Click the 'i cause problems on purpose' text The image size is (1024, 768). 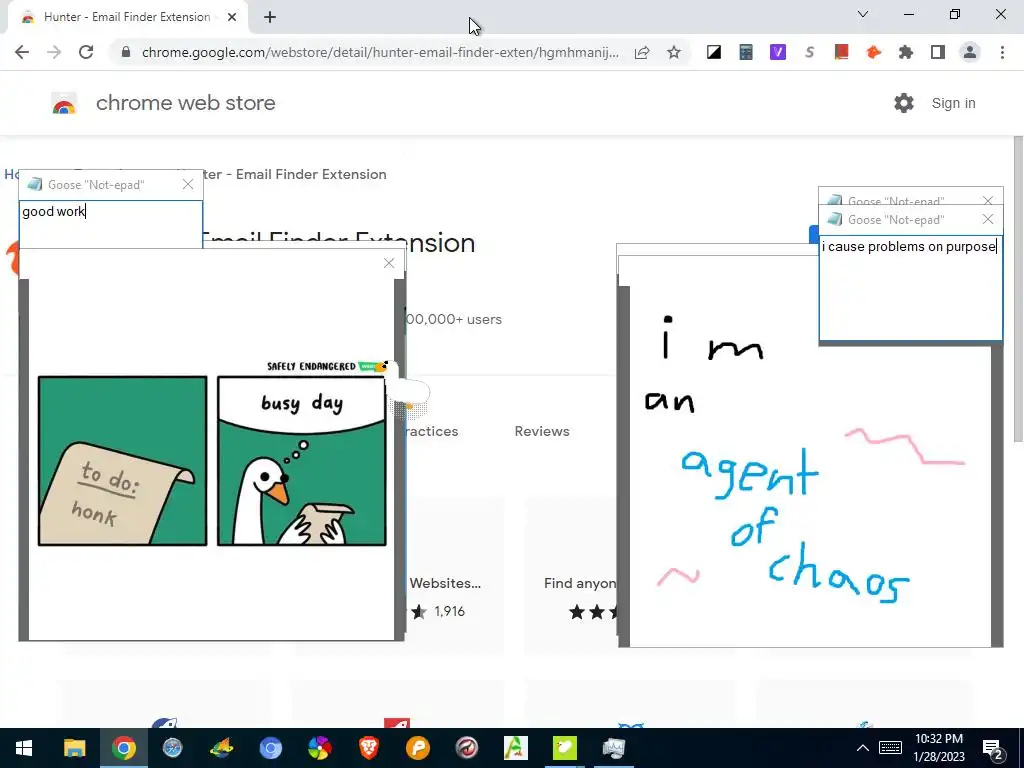tap(908, 246)
